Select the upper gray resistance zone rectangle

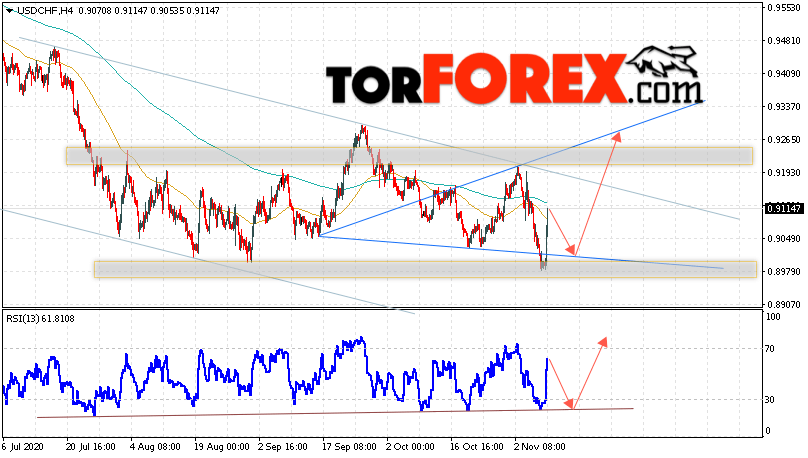click(409, 156)
